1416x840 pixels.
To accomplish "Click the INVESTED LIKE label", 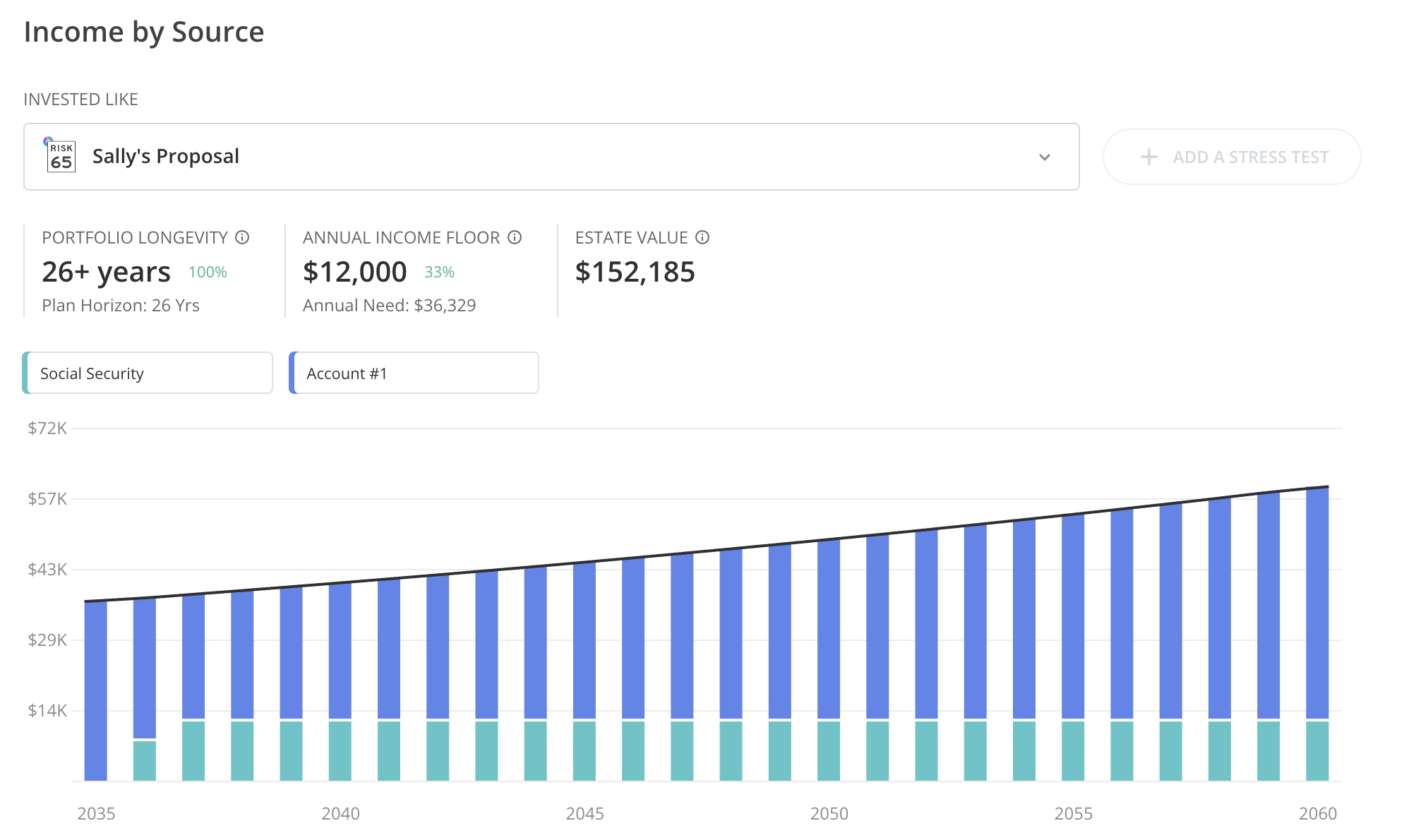I will 81,100.
